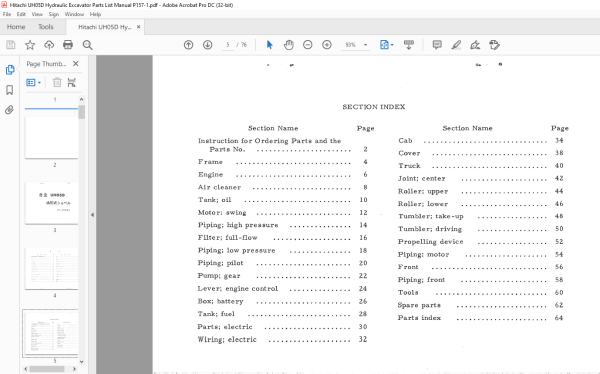
Task: Go to the next page
Action: click(207, 45)
